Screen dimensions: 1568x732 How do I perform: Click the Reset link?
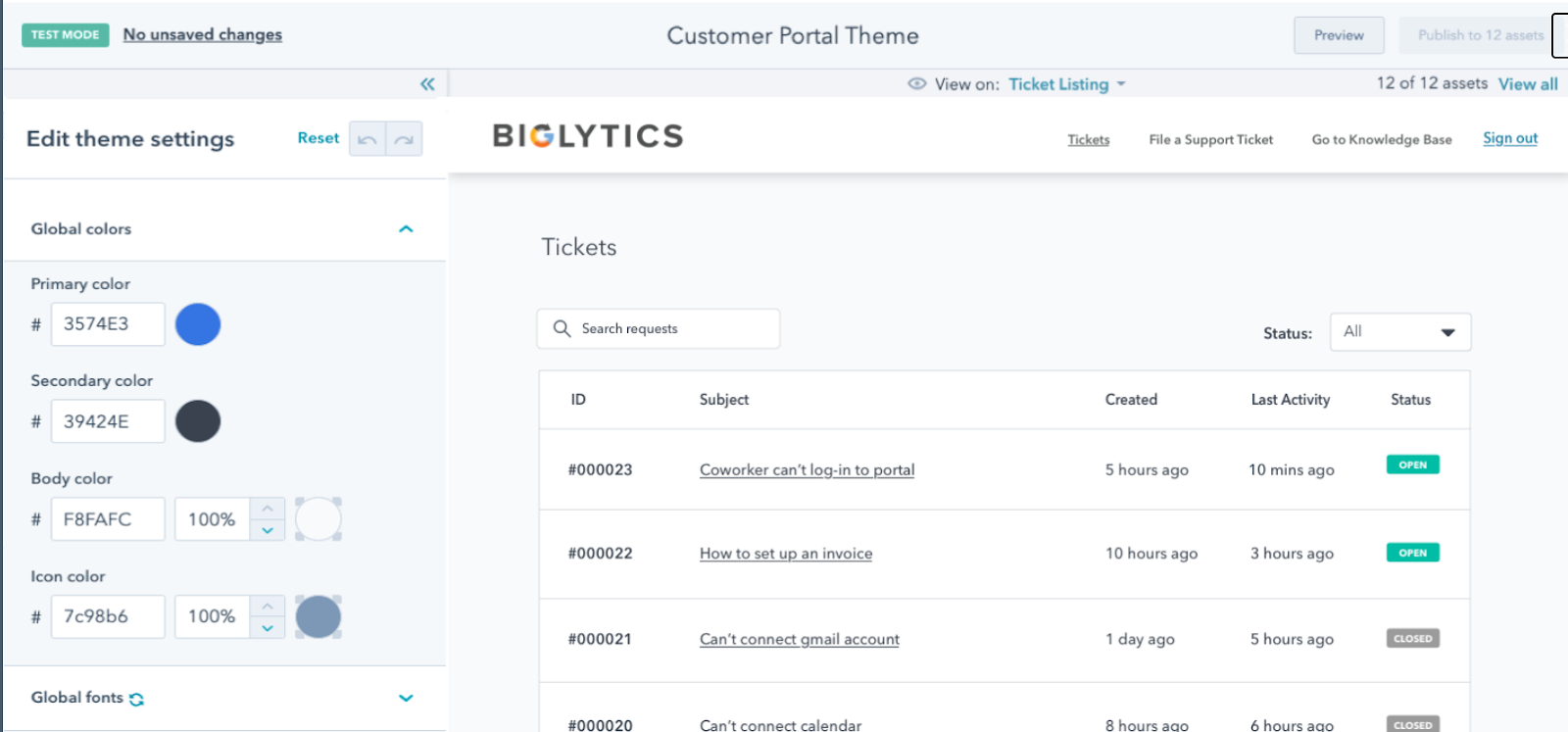click(318, 138)
